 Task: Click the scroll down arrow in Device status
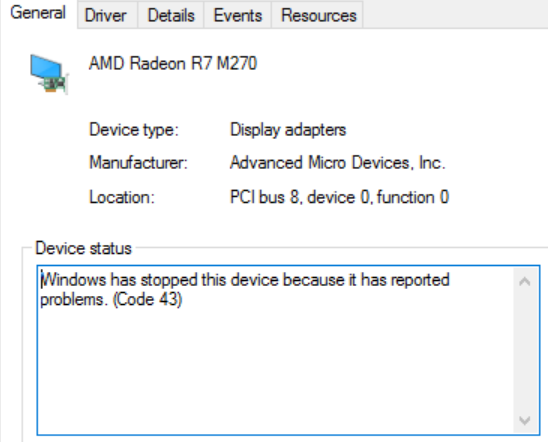click(x=525, y=420)
